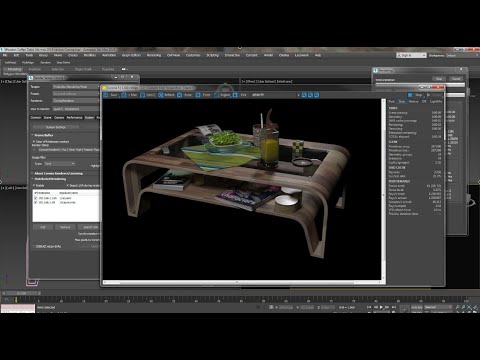Toggle Enable checkbox under Distributed Rendering
Screen dimensions: 480x360
point(34,185)
